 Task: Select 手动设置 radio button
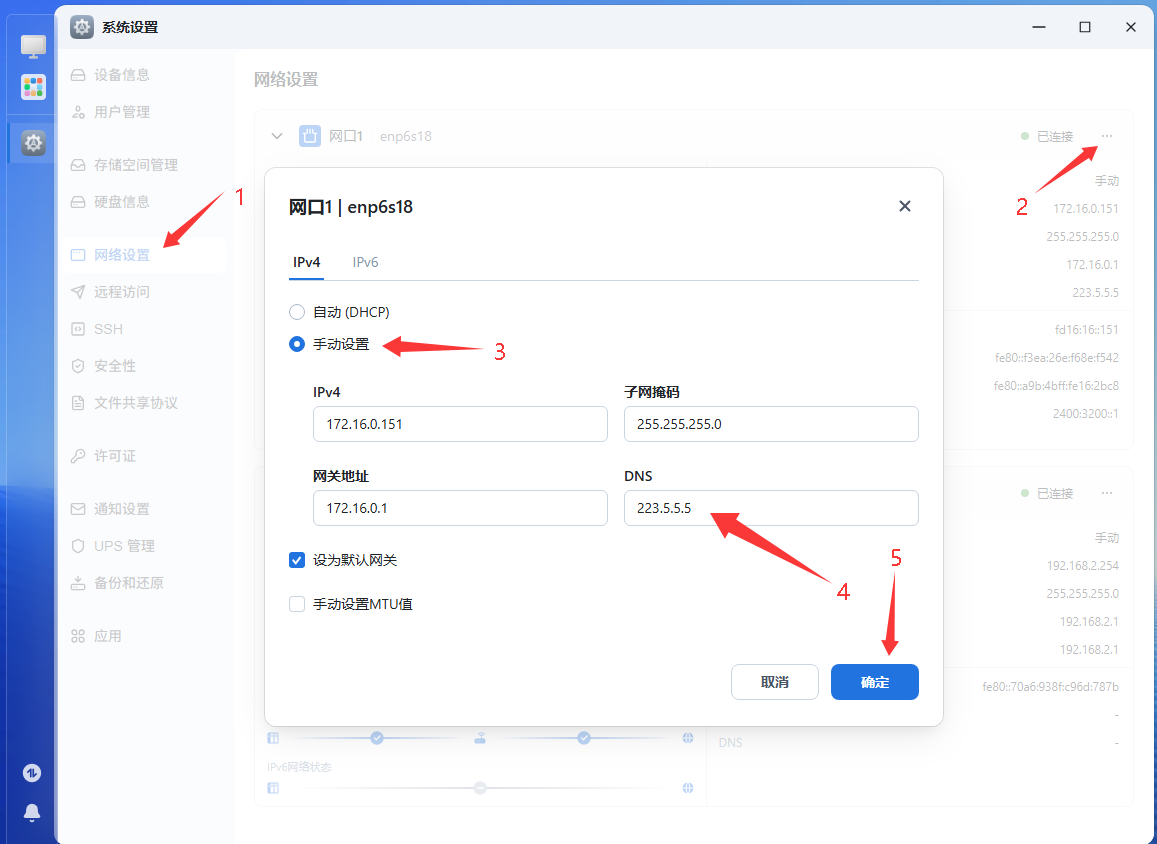[297, 344]
